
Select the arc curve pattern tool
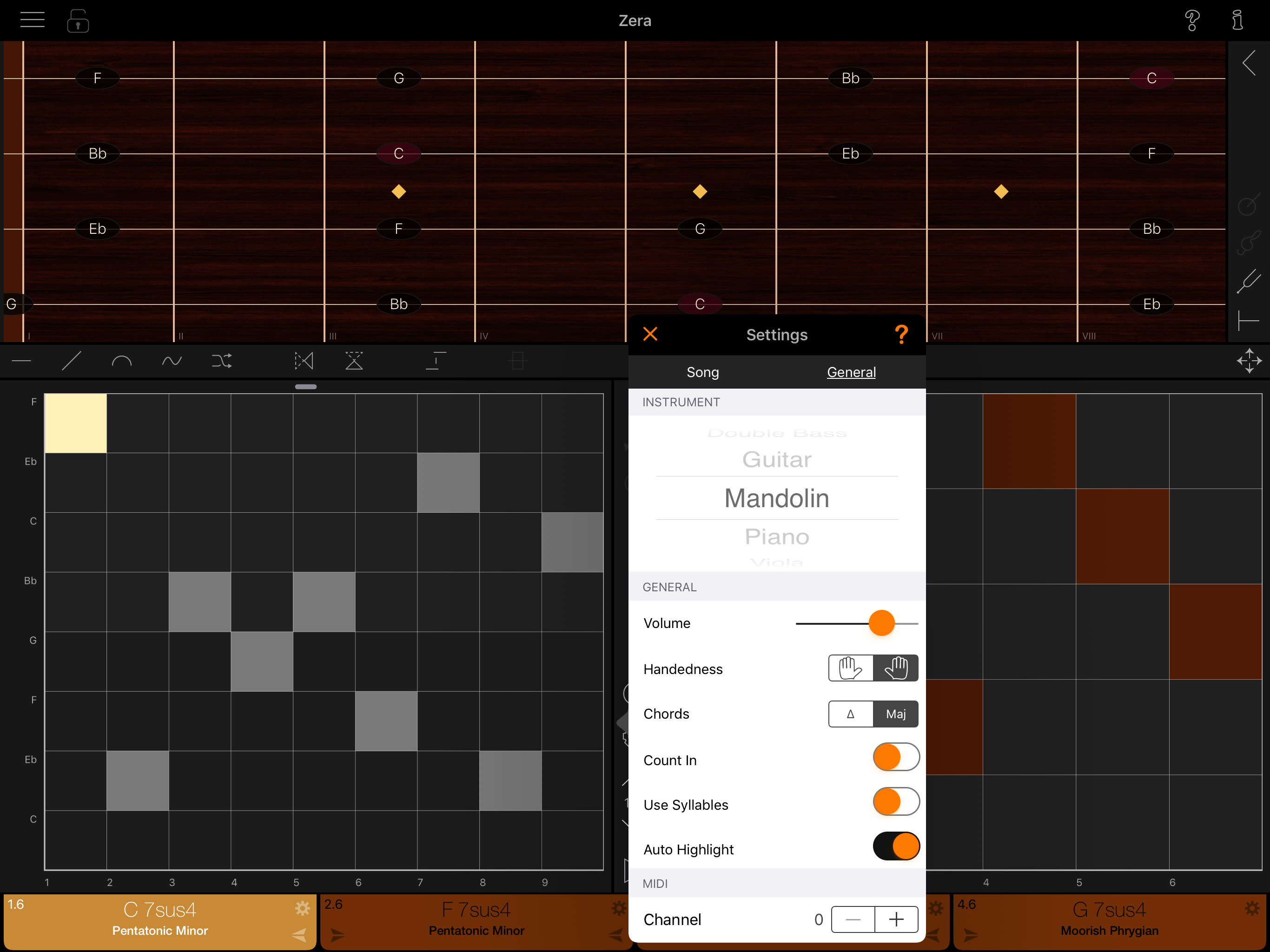click(x=121, y=361)
